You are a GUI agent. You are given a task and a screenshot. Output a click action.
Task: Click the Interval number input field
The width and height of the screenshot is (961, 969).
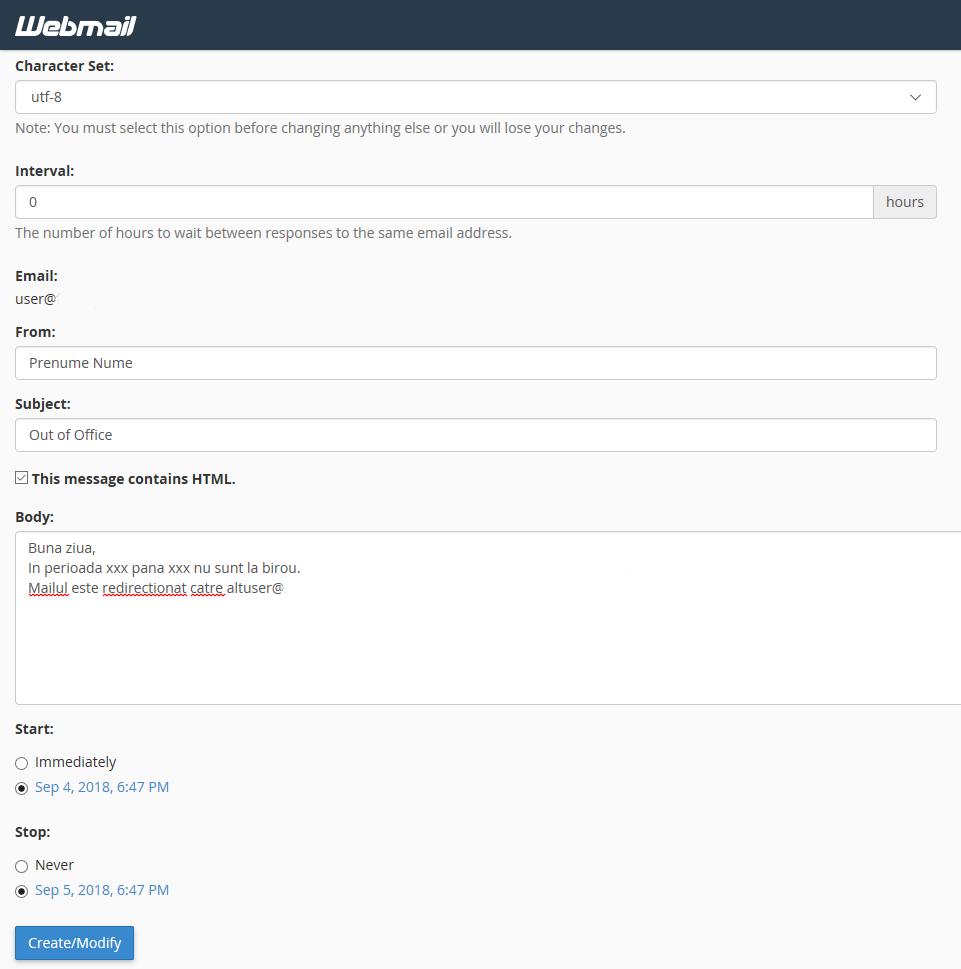444,202
